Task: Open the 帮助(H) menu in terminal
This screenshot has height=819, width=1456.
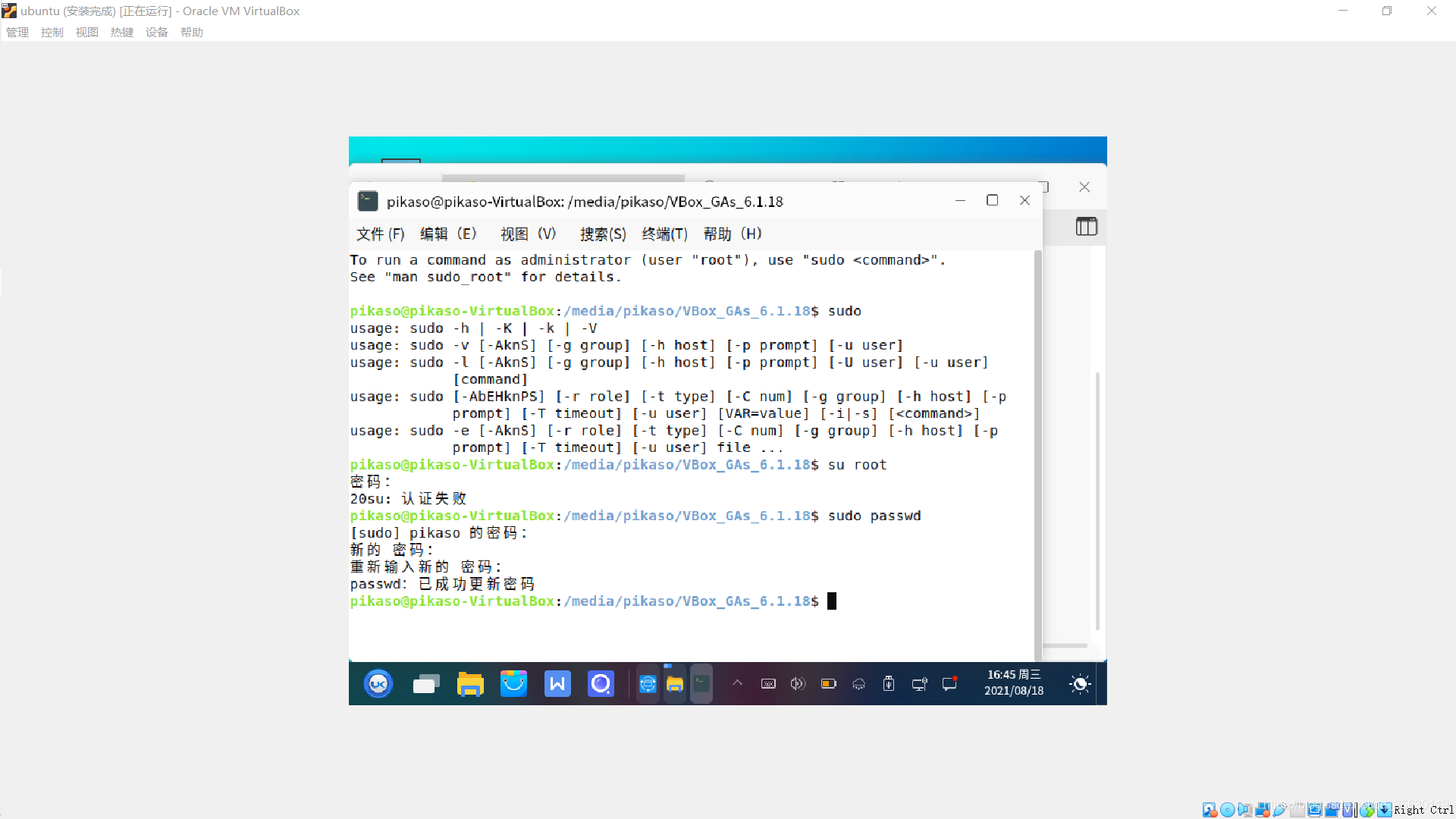Action: (x=733, y=234)
